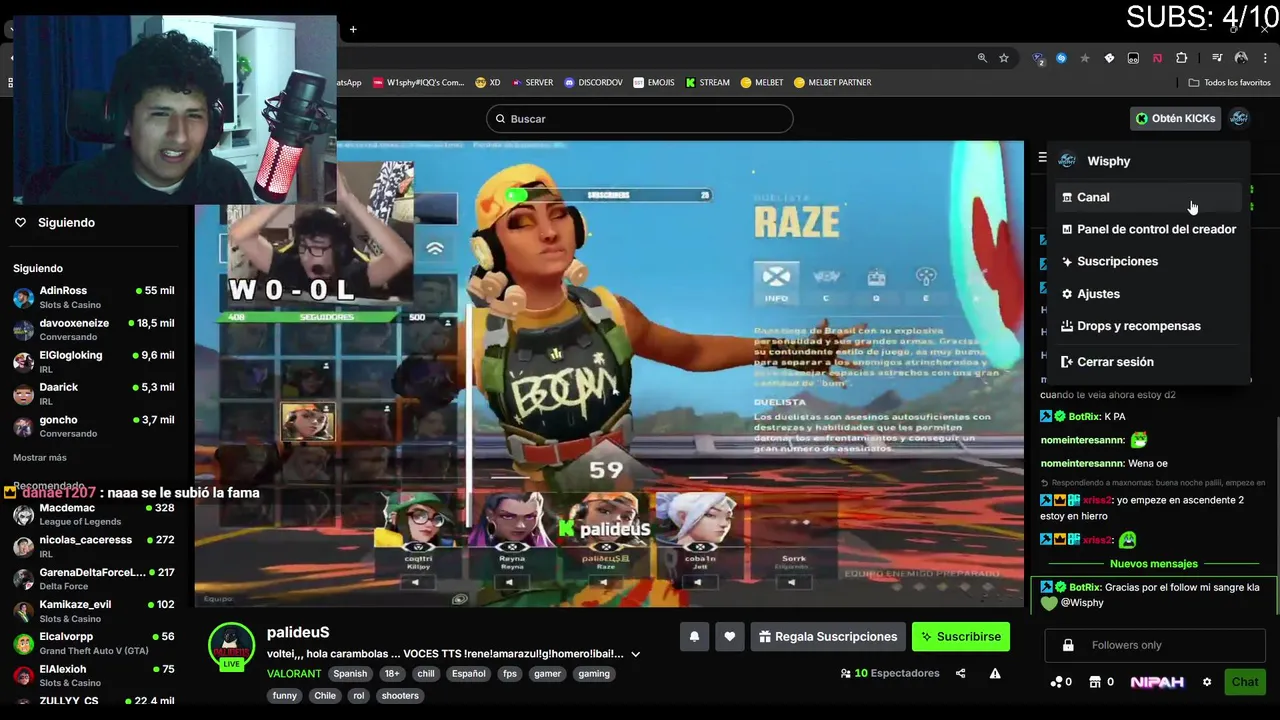Follow the channel with the heart icon

tap(730, 637)
